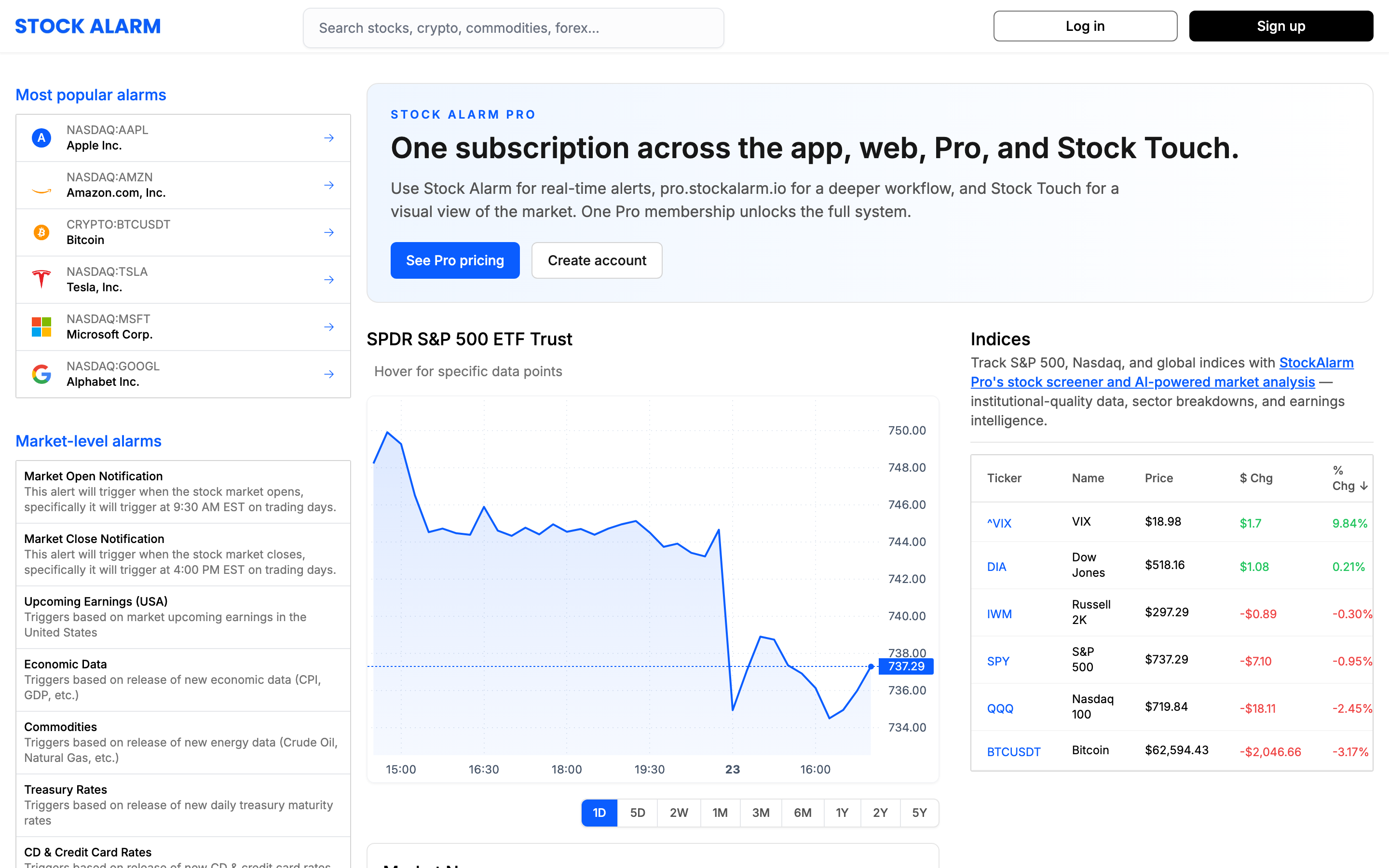Open the ^VIX ticker link

(x=999, y=523)
